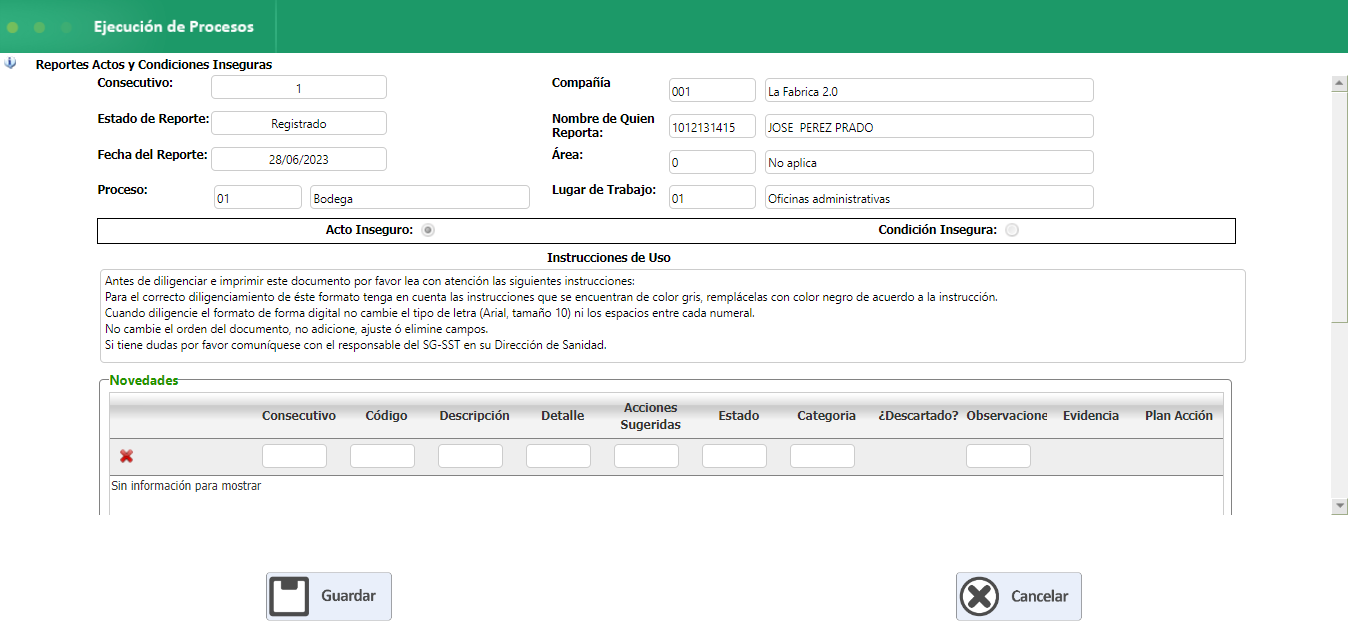The height and width of the screenshot is (643, 1348).
Task: Click the Plan Acción column header
Action: pos(1179,415)
